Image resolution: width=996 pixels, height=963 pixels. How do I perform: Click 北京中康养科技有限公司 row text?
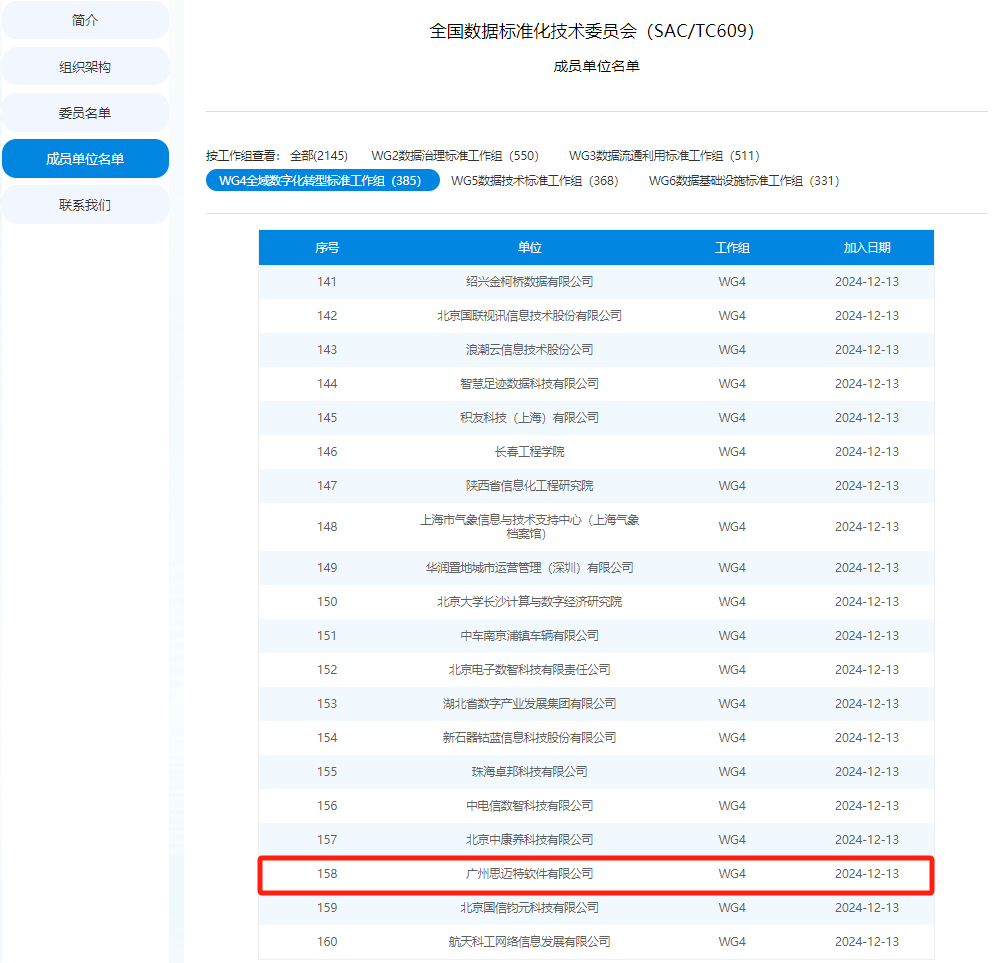tap(530, 839)
